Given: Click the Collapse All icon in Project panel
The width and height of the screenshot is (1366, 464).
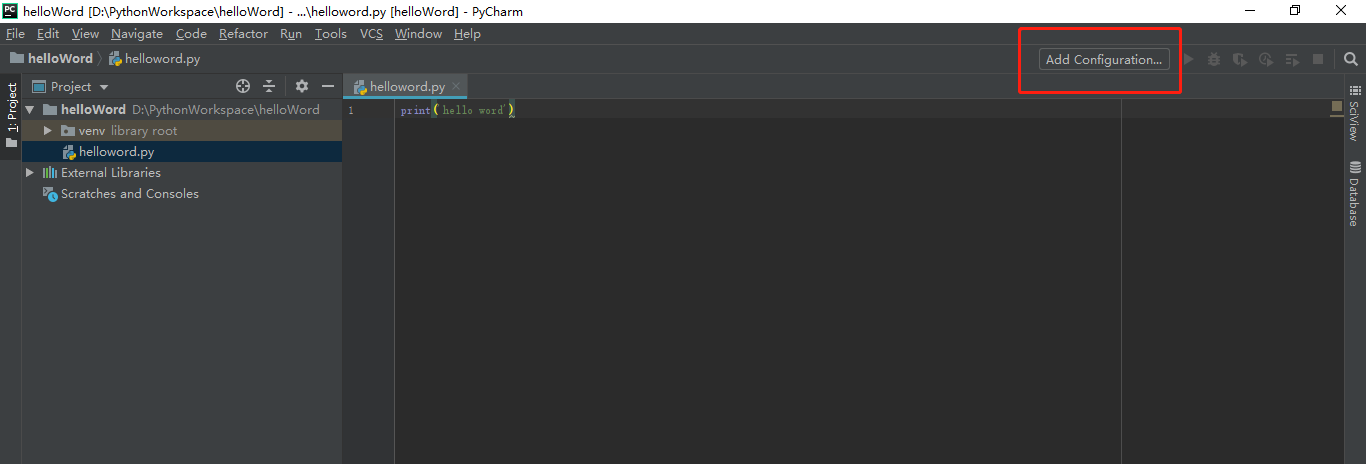Looking at the screenshot, I should point(269,87).
